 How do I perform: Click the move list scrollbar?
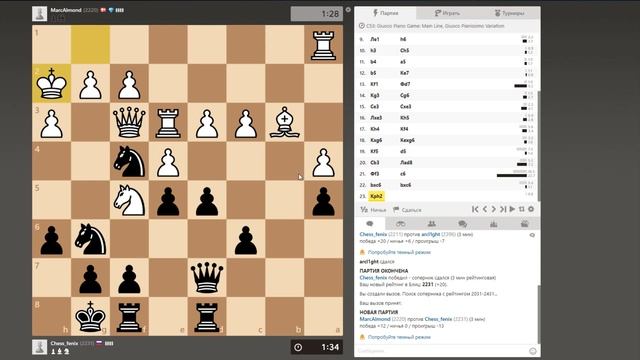pos(538,146)
